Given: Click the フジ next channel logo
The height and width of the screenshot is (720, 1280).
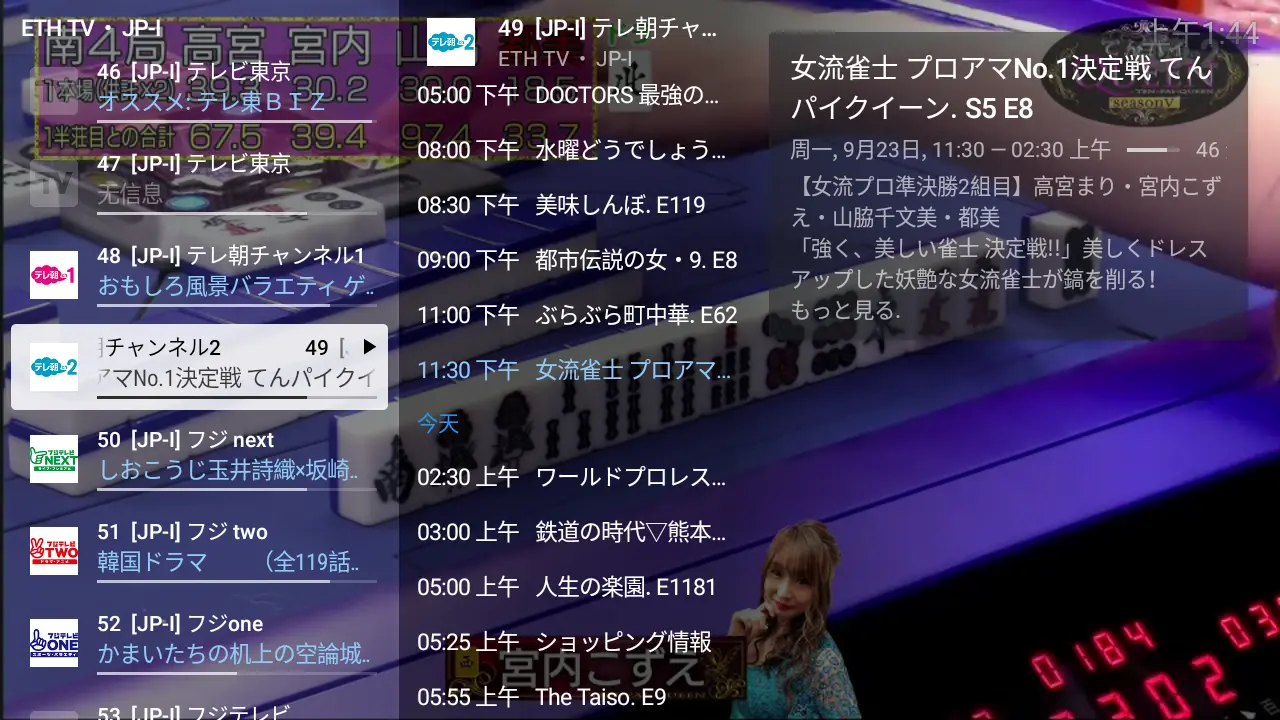Looking at the screenshot, I should point(54,459).
